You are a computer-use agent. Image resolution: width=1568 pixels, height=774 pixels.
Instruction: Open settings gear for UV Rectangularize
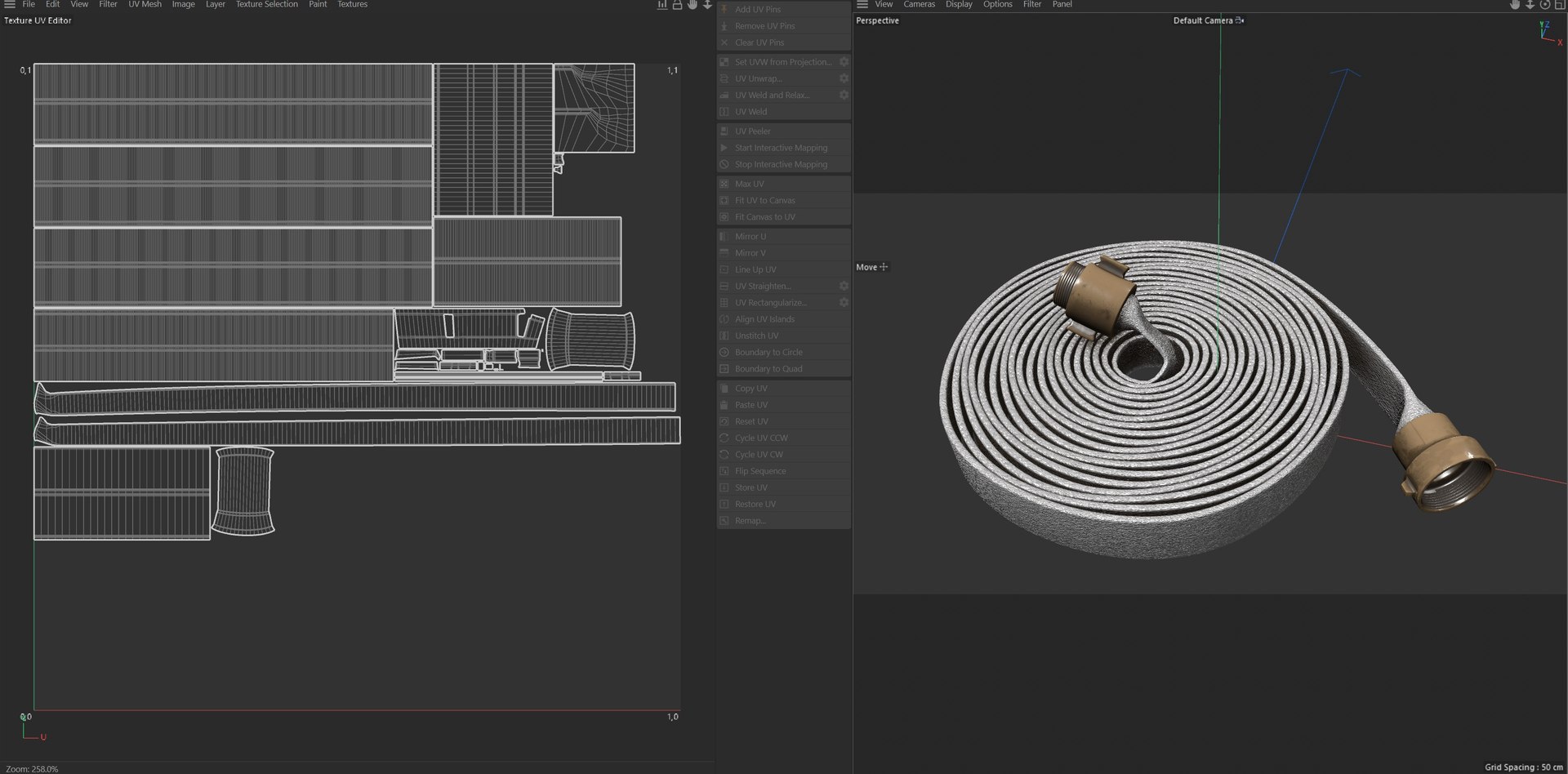pyautogui.click(x=844, y=302)
